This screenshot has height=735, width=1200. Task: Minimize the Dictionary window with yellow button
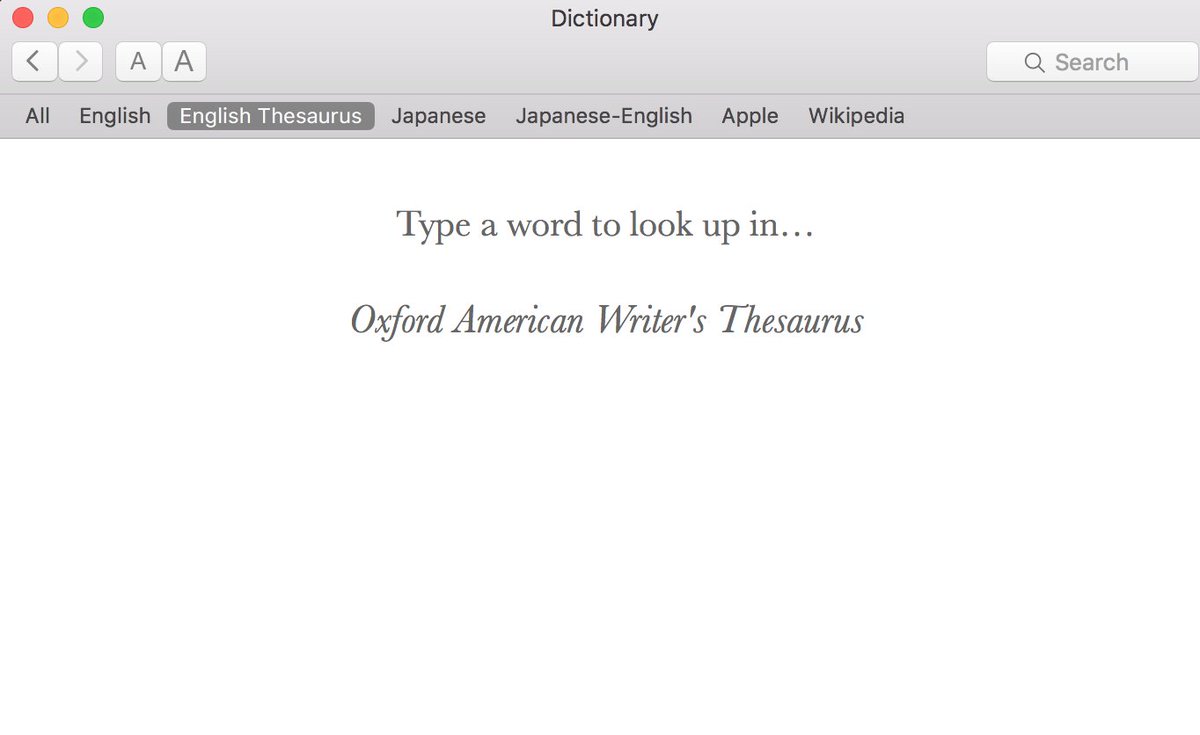(x=58, y=17)
